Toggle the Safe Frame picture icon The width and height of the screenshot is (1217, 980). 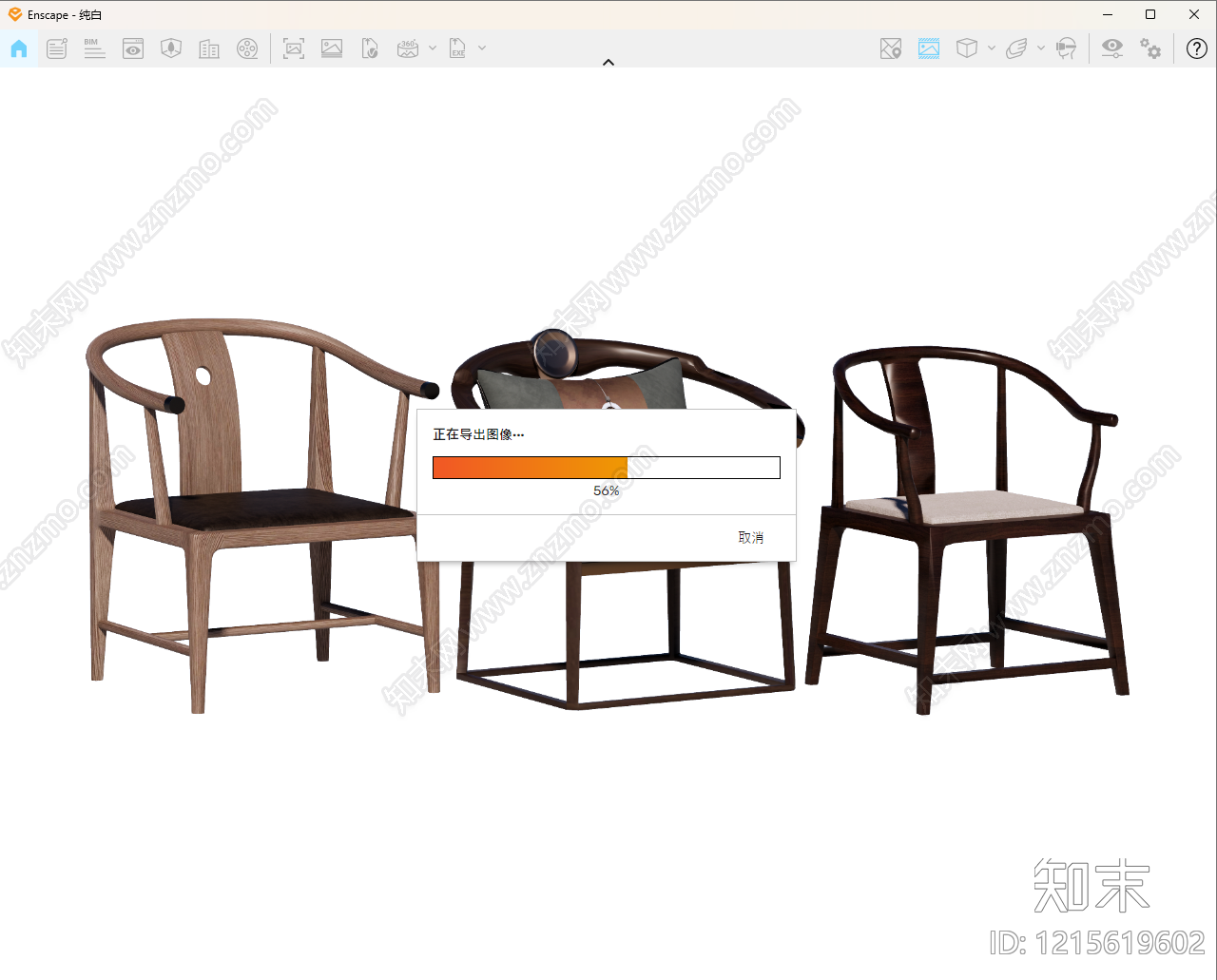point(929,48)
